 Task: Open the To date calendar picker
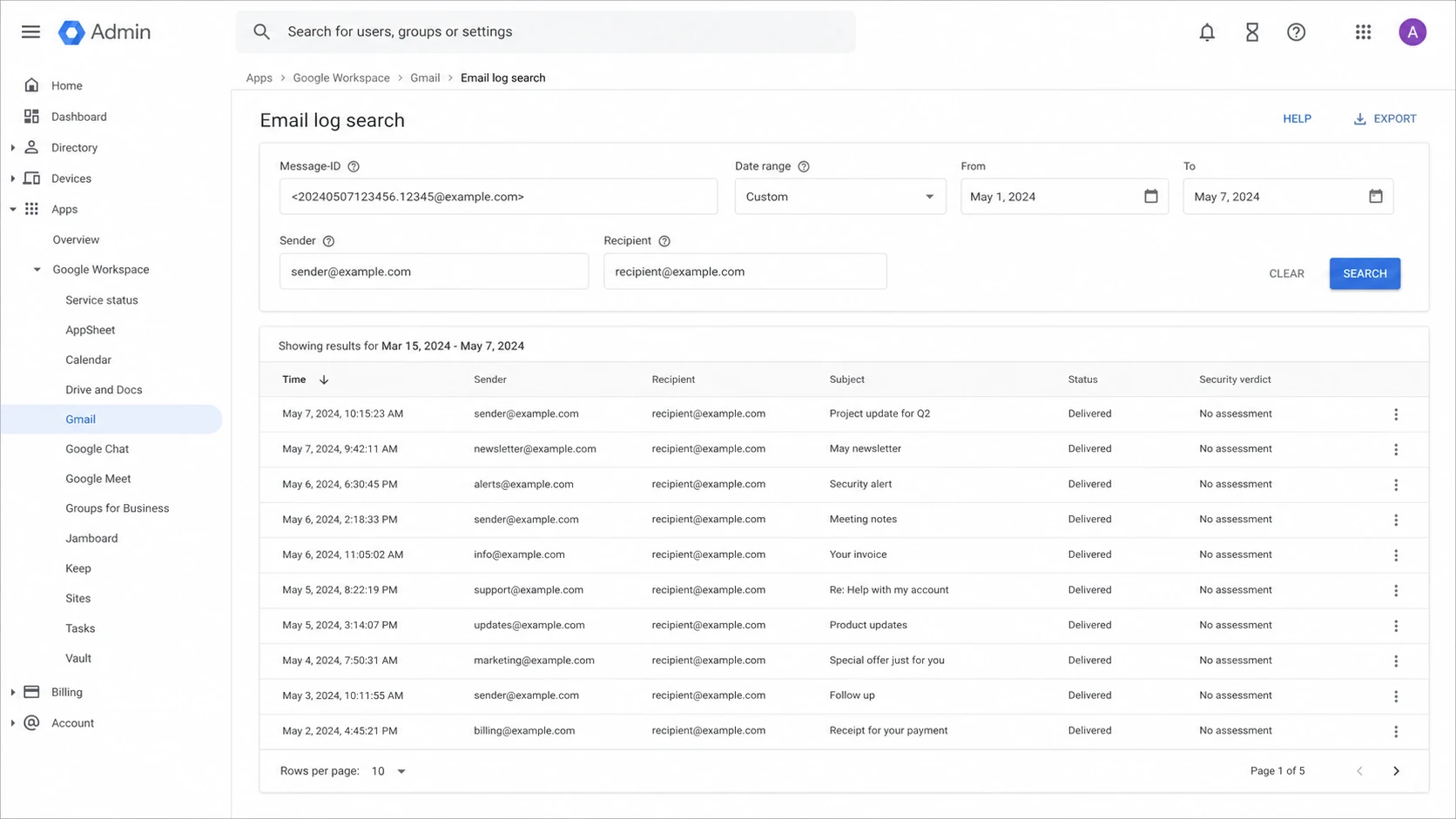tap(1376, 197)
